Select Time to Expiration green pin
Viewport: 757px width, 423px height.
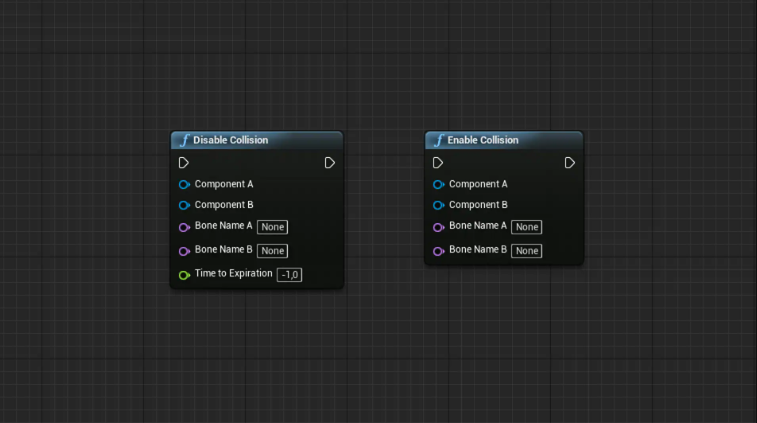(184, 275)
